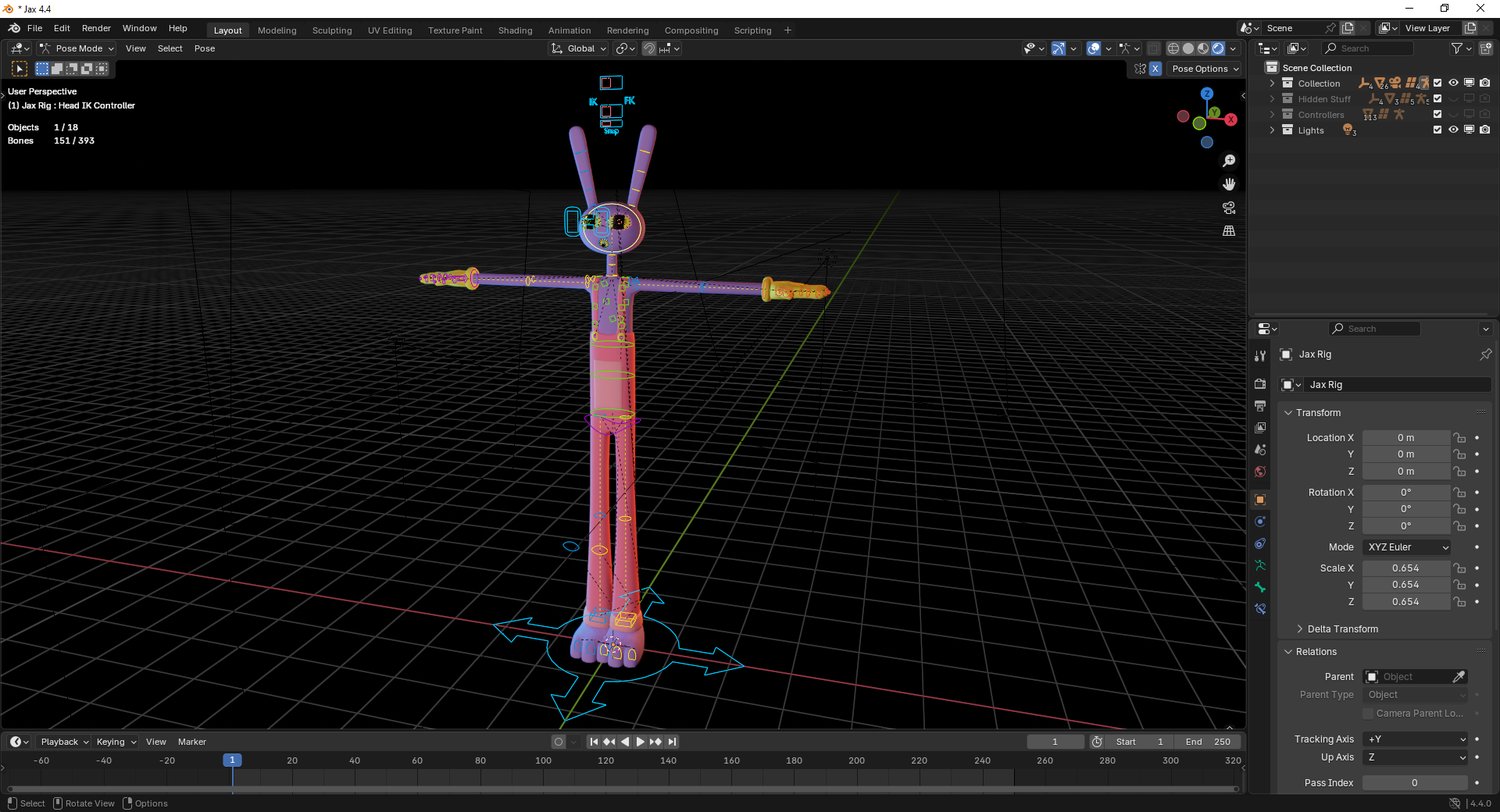Click the play animation button
The height and width of the screenshot is (812, 1500).
(640, 742)
